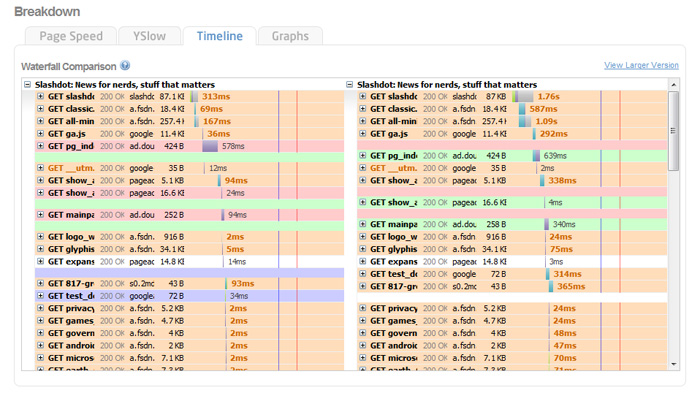Click the waterfall scrollbar up arrow
The image size is (700, 393).
(674, 84)
